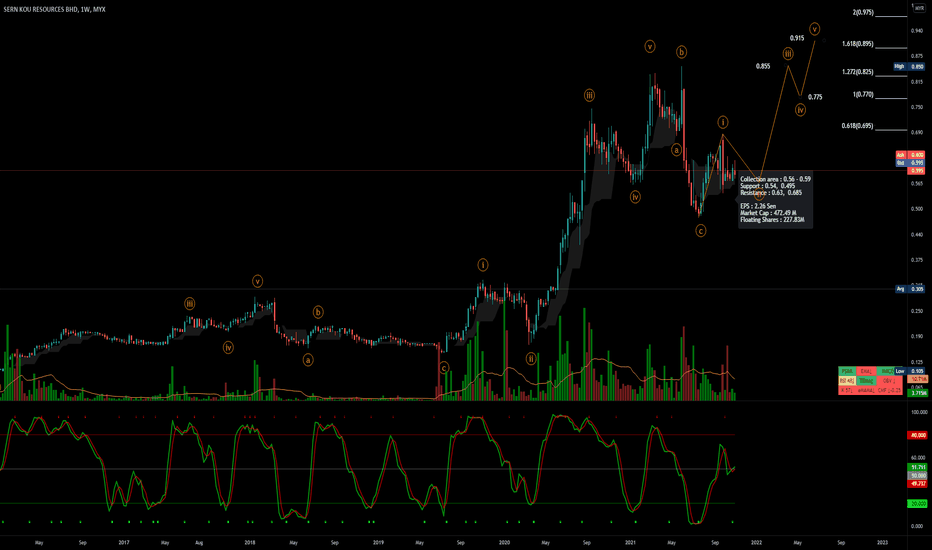Click 0.750 on the price scale
This screenshot has height=550, width=932.
point(916,107)
